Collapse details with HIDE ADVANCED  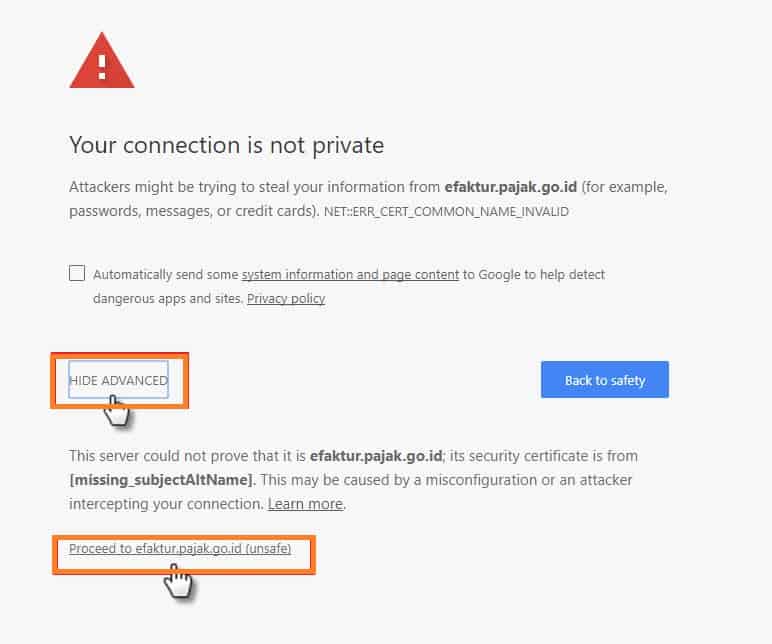coord(119,380)
